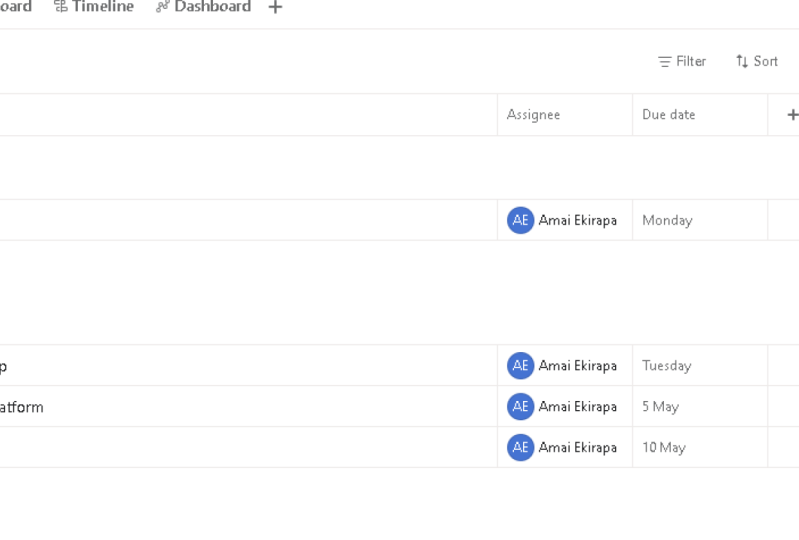This screenshot has width=799, height=540.
Task: Open the task ending in 'atform'
Action: (x=21, y=407)
